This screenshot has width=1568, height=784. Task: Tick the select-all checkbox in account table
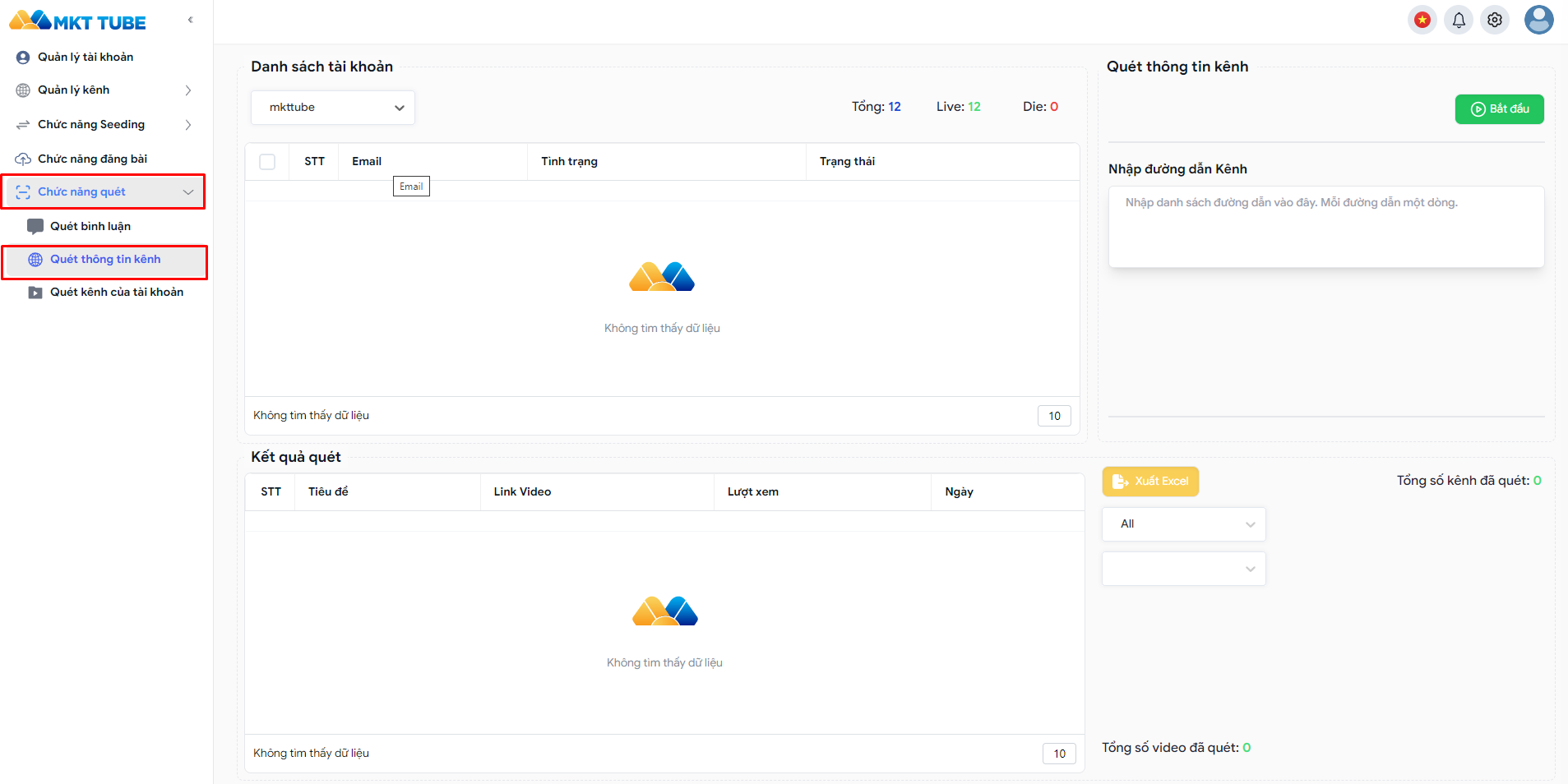pyautogui.click(x=267, y=162)
